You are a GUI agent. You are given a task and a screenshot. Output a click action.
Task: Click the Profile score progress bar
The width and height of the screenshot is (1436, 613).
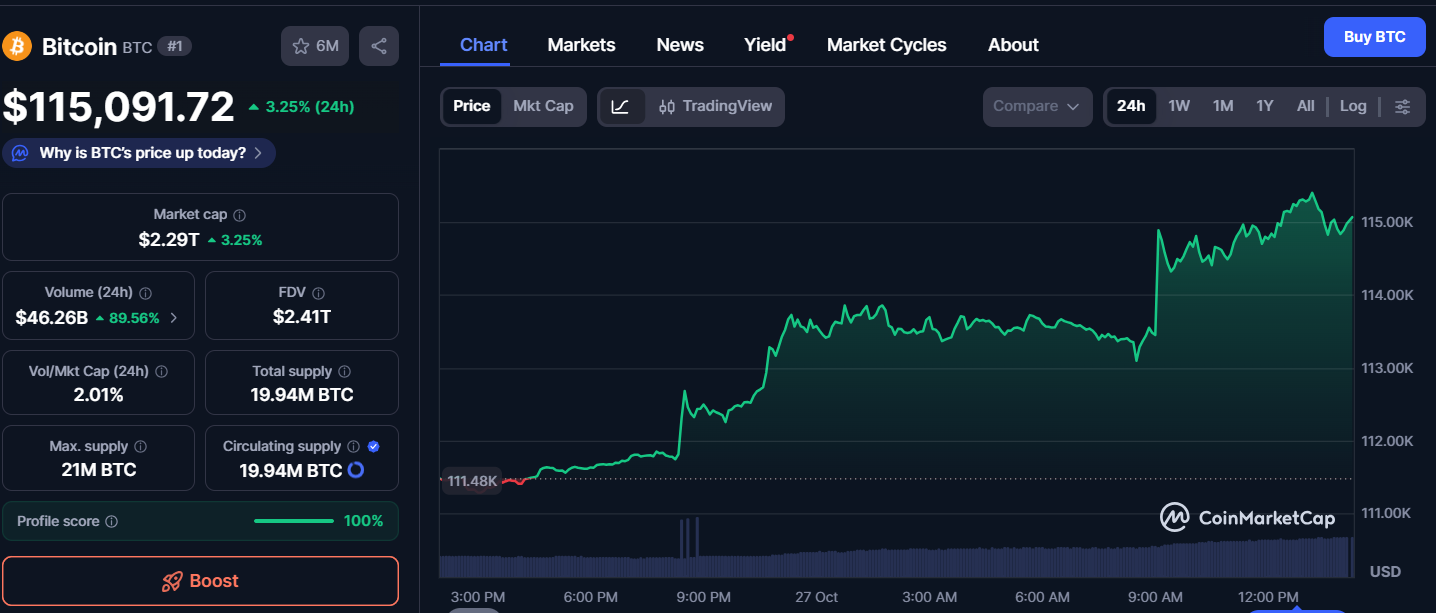(294, 521)
